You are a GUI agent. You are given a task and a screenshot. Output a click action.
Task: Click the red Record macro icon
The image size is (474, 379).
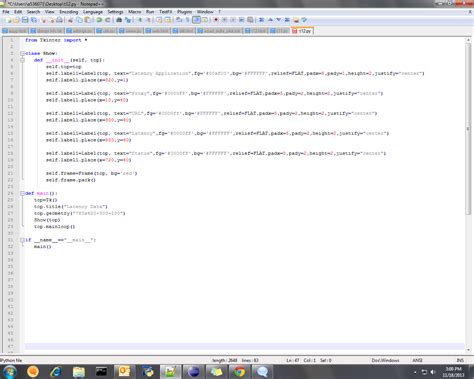(216, 20)
